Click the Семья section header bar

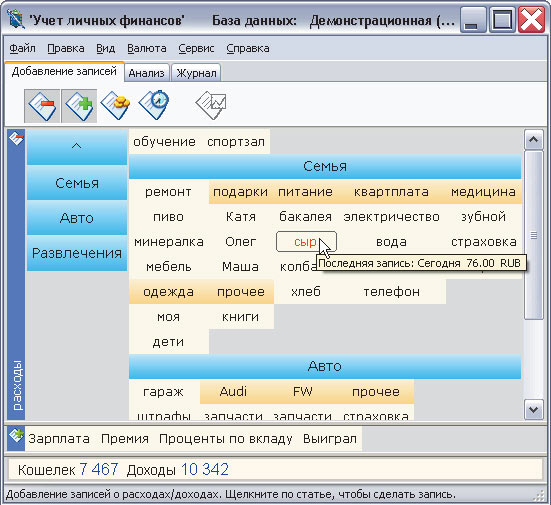[x=325, y=166]
